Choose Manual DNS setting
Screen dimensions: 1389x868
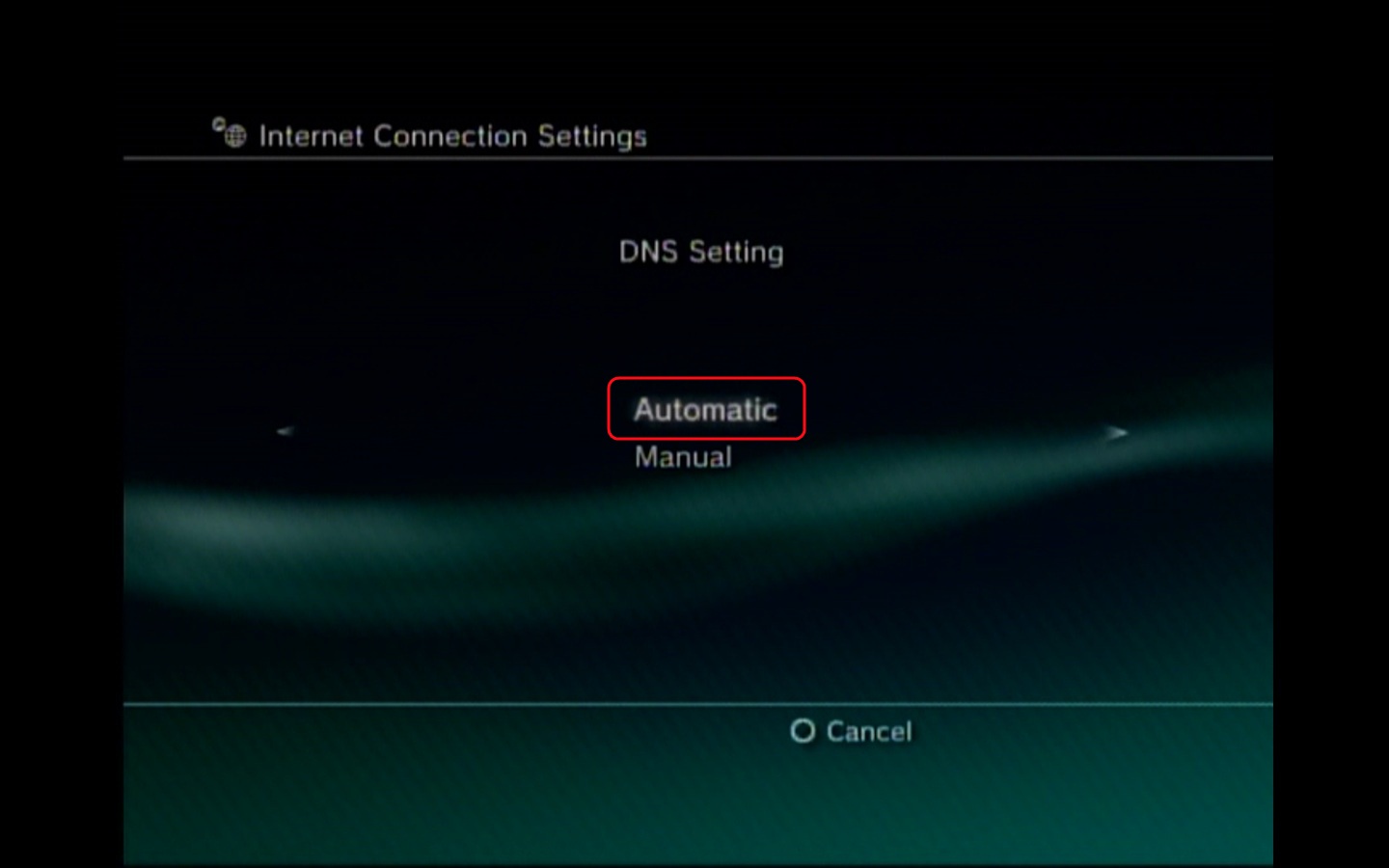tap(683, 457)
